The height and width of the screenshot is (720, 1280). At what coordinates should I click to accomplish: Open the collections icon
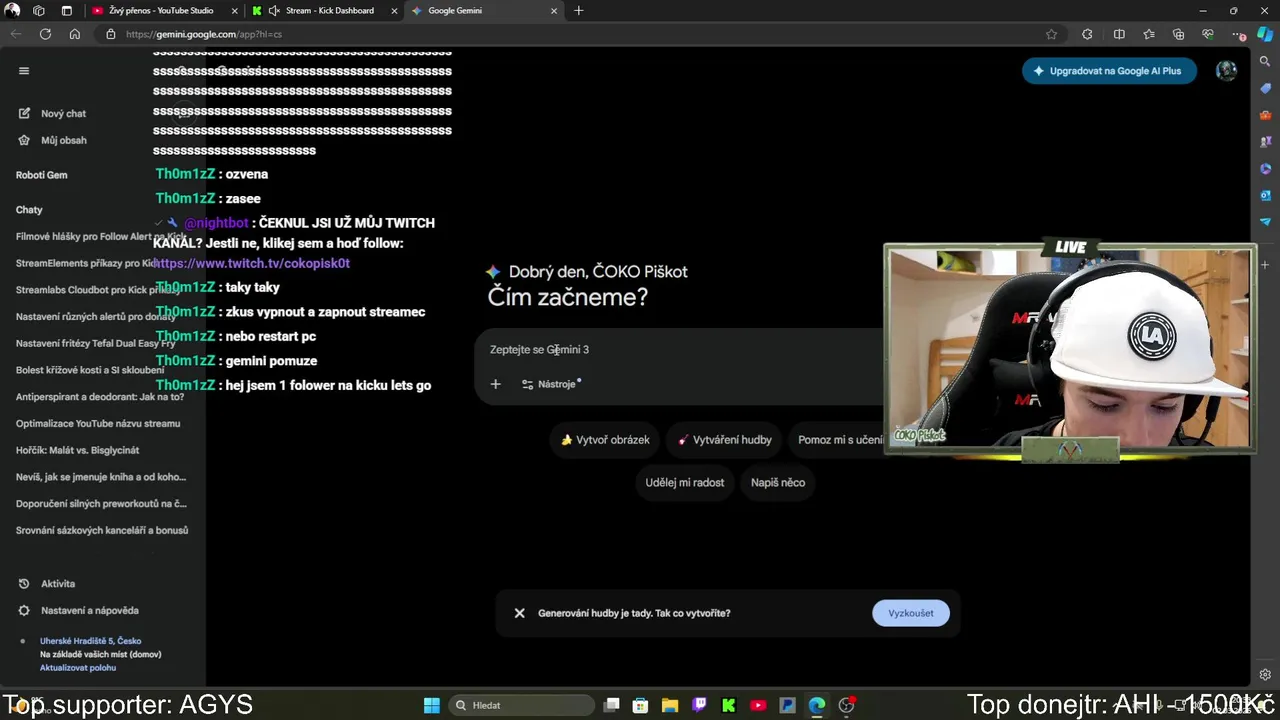point(1178,34)
